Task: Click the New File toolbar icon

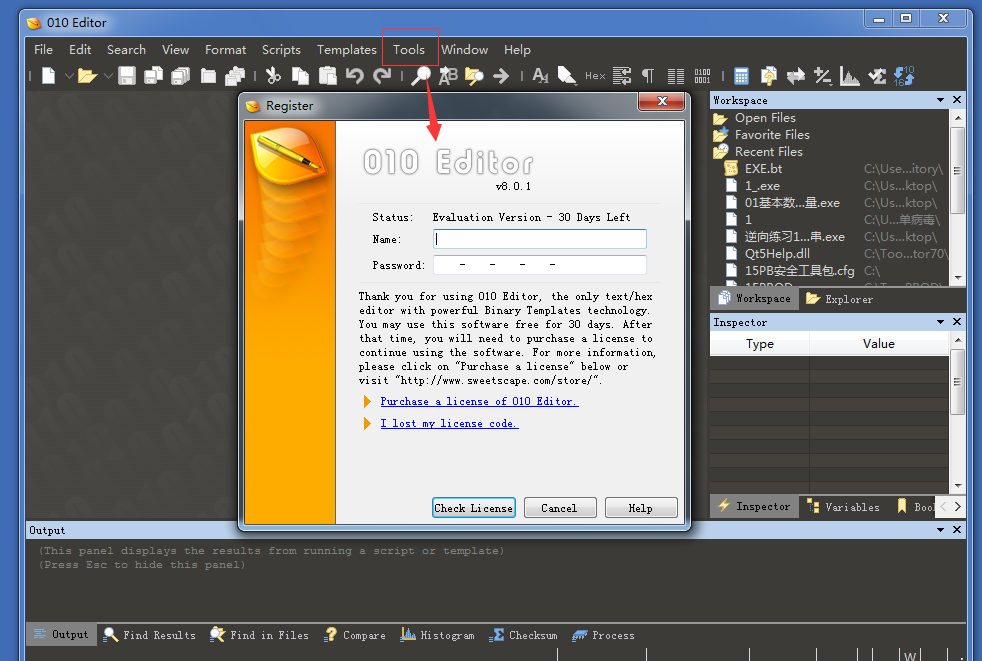Action: coord(48,76)
